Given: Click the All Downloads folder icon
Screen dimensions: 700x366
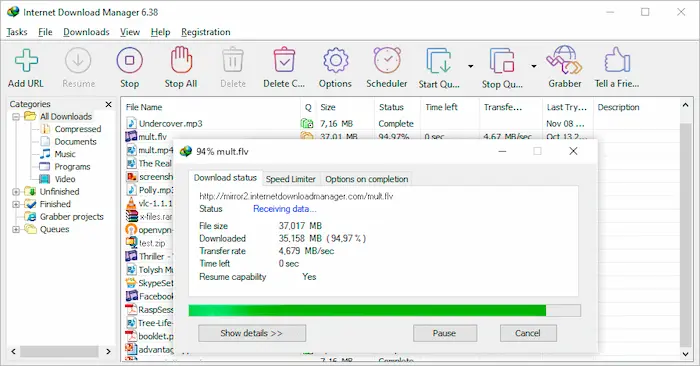Looking at the screenshot, I should (30, 116).
